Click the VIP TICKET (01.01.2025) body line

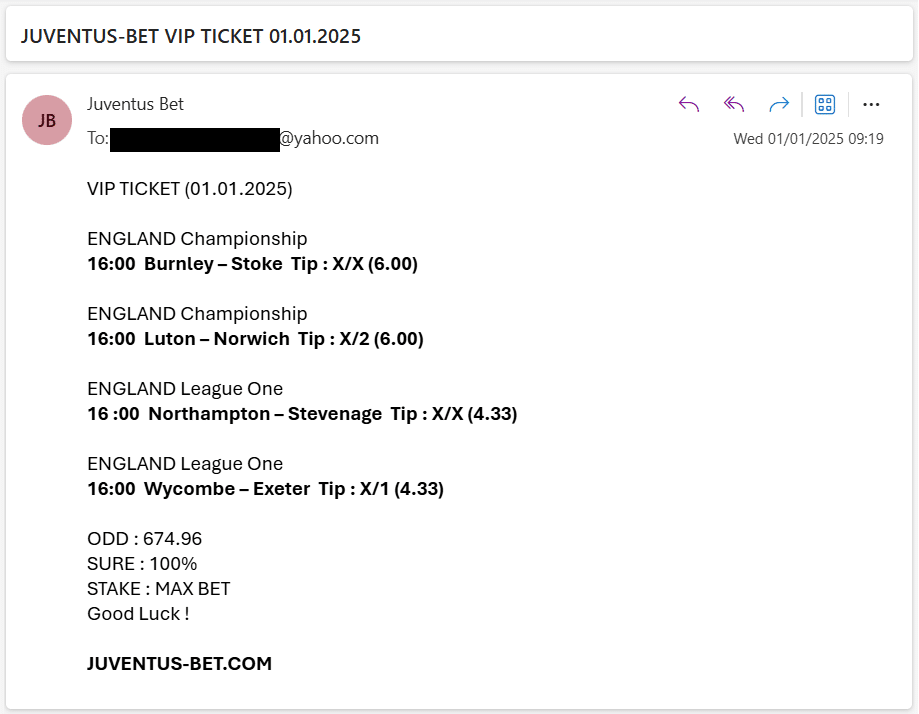coord(190,189)
